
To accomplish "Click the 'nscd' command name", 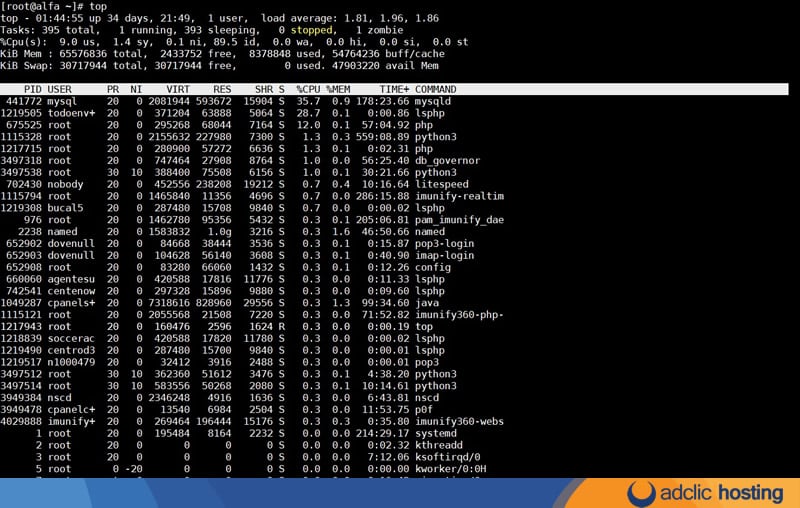I will (x=427, y=398).
